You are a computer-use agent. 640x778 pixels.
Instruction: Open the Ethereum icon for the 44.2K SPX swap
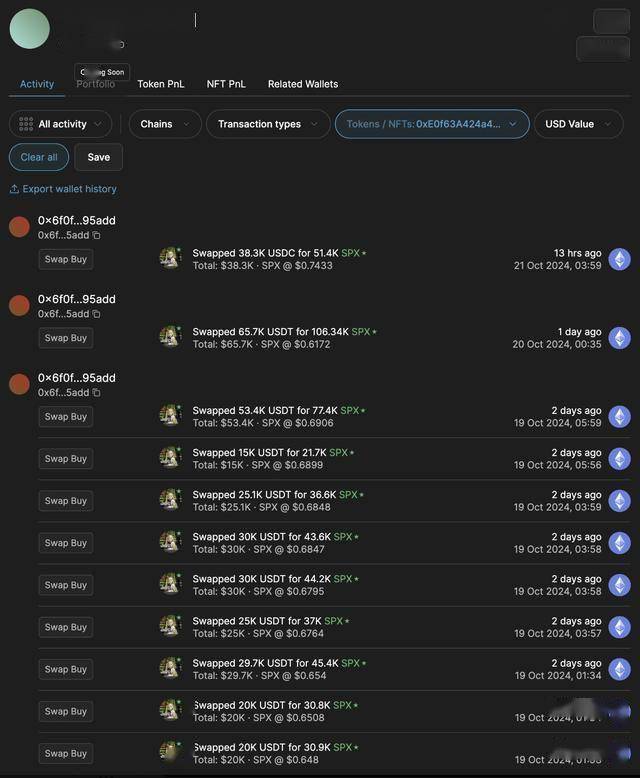click(620, 585)
